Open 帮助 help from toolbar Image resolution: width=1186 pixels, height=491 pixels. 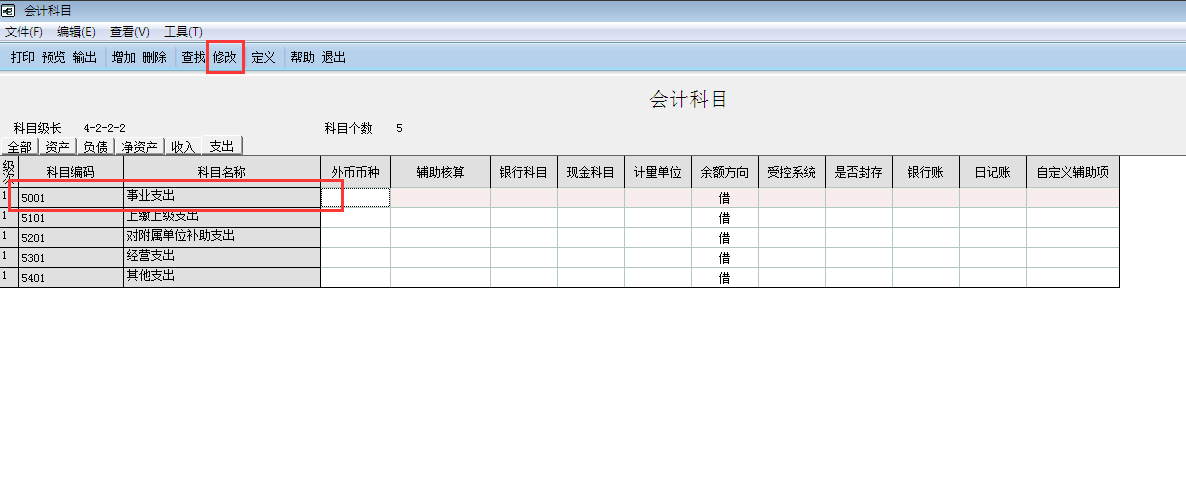click(x=302, y=58)
